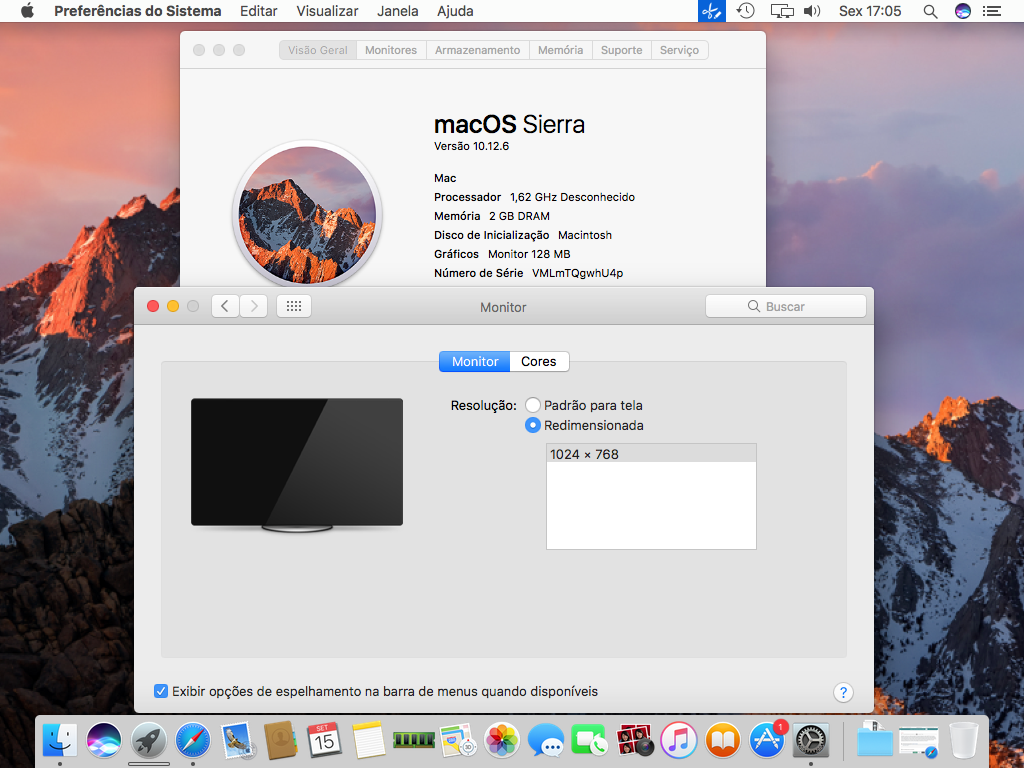Viewport: 1024px width, 768px height.
Task: Show all preferences grid button
Action: coord(294,306)
